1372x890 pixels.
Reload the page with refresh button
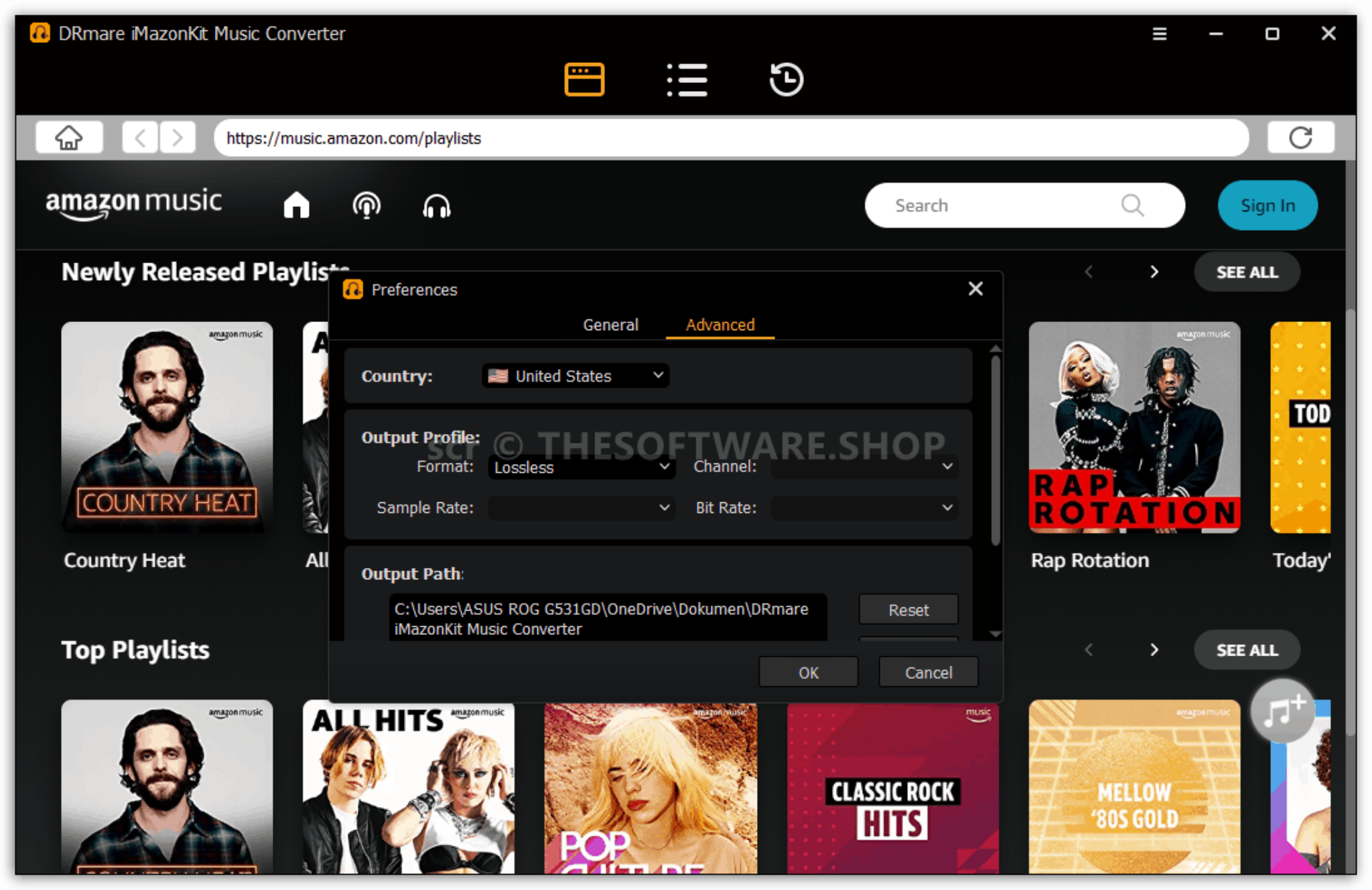pyautogui.click(x=1300, y=138)
